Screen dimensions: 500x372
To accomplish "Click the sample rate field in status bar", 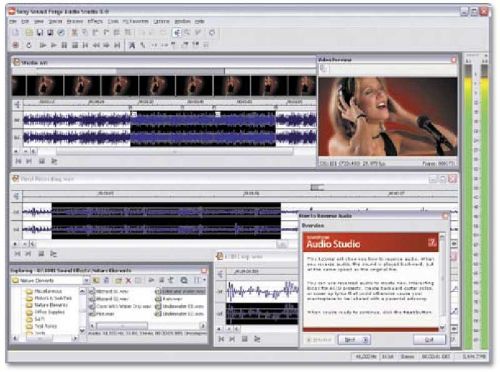I will click(x=366, y=357).
